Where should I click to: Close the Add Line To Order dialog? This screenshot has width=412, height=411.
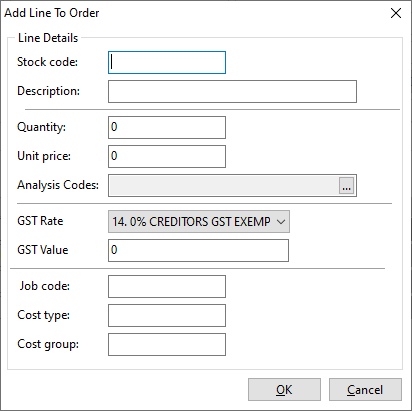[396, 13]
